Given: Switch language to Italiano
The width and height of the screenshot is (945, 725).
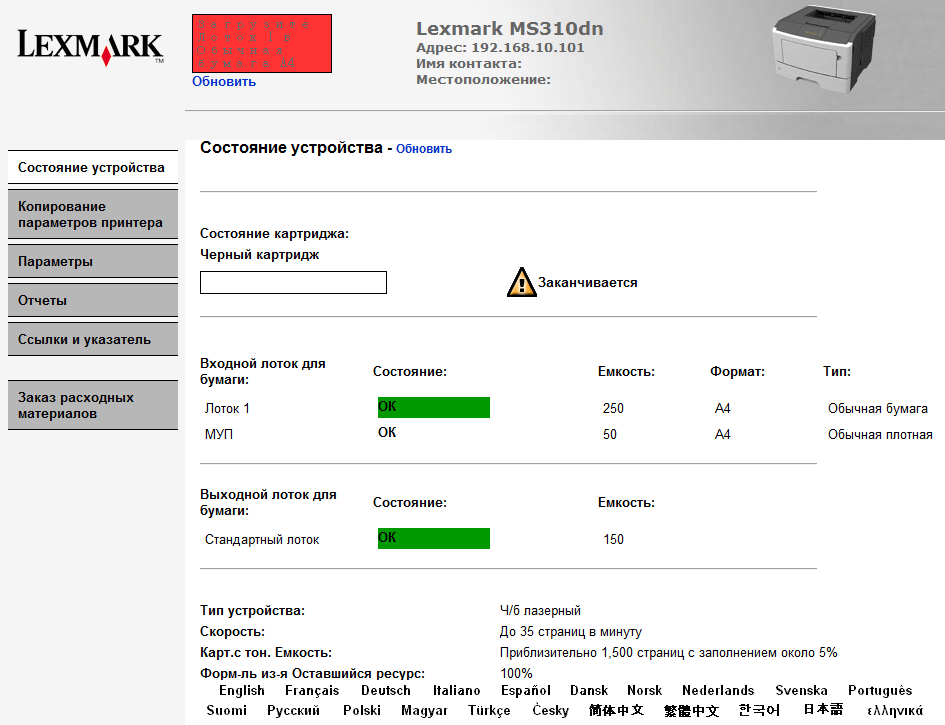Looking at the screenshot, I should click(x=456, y=691).
